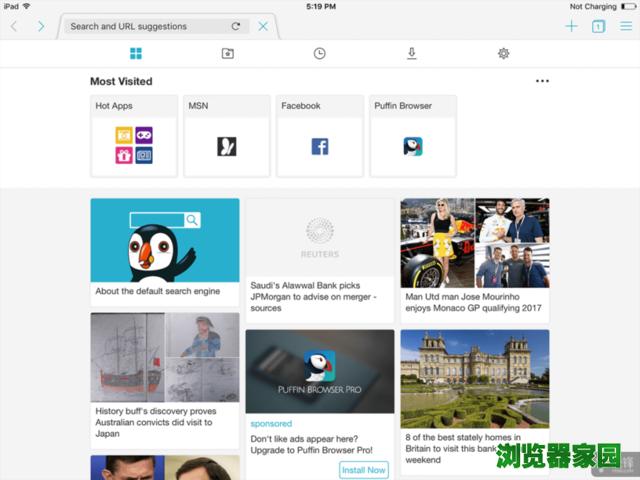Focus the Search and URL input field
This screenshot has width=640, height=480.
click(x=145, y=26)
